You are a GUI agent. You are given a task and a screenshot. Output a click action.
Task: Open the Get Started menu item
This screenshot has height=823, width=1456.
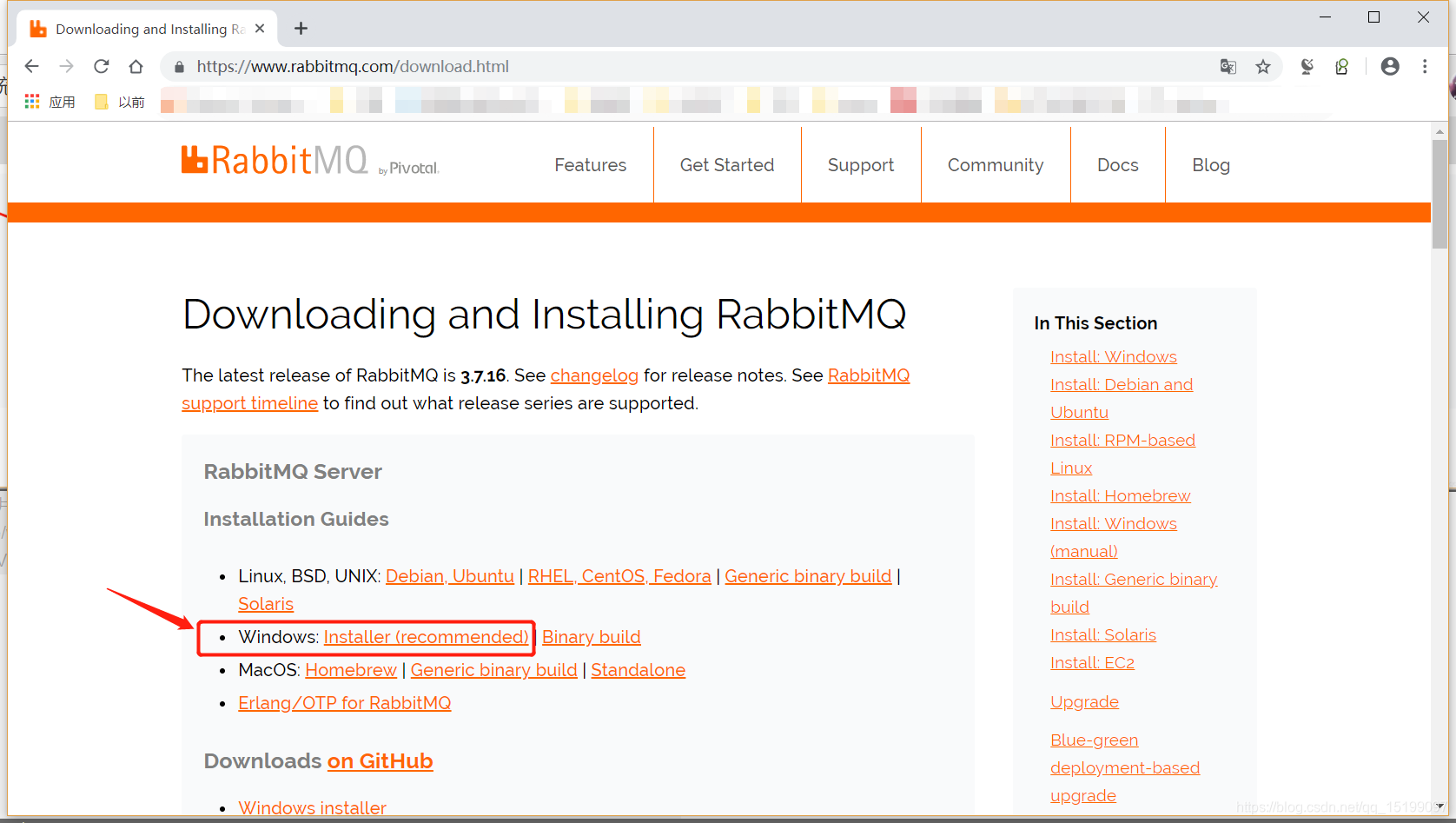point(727,165)
